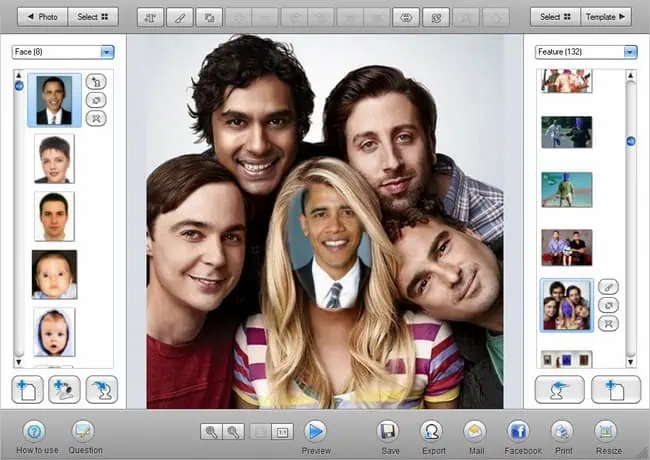
Task: Click the face-to-photo arrow button, left panel
Action: [x=102, y=390]
